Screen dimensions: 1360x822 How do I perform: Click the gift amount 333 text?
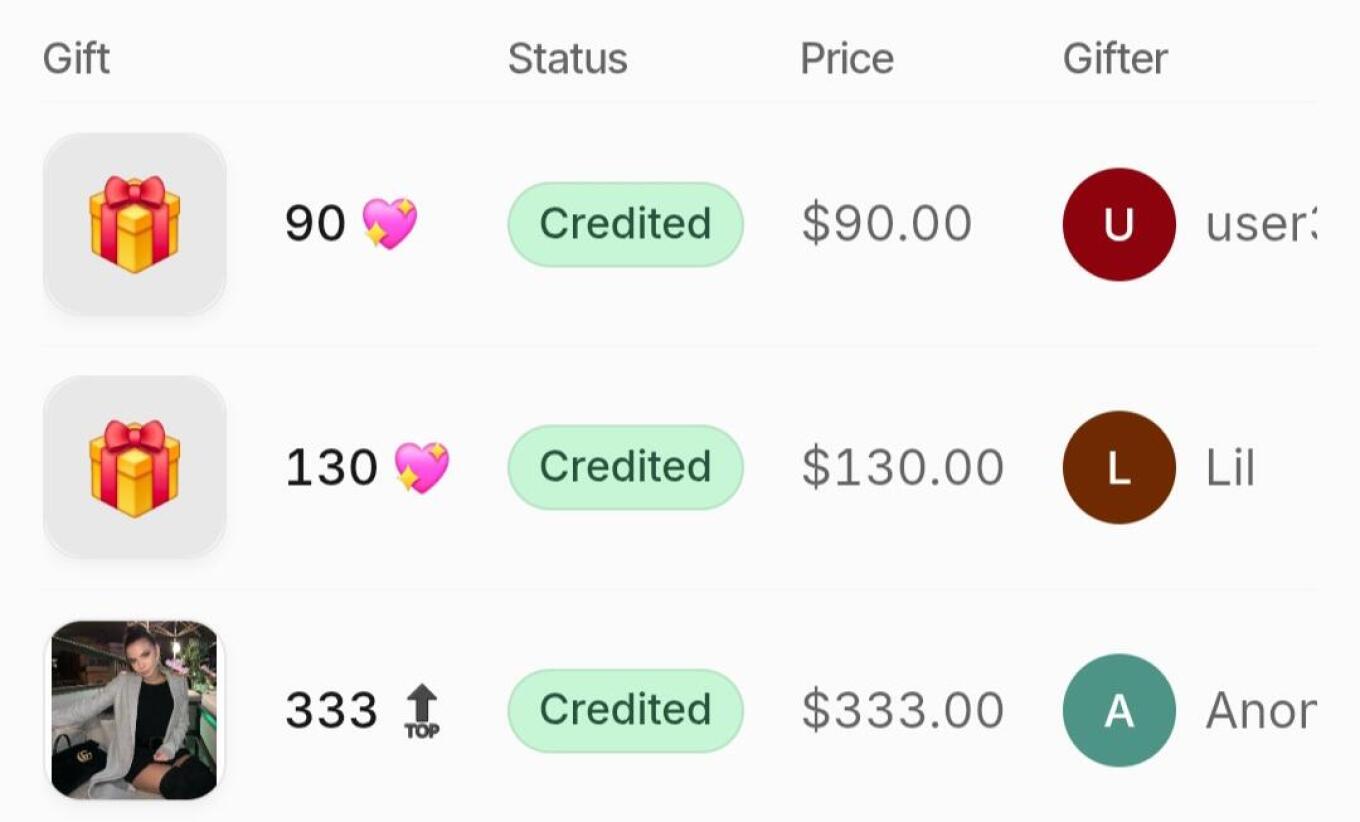[331, 711]
